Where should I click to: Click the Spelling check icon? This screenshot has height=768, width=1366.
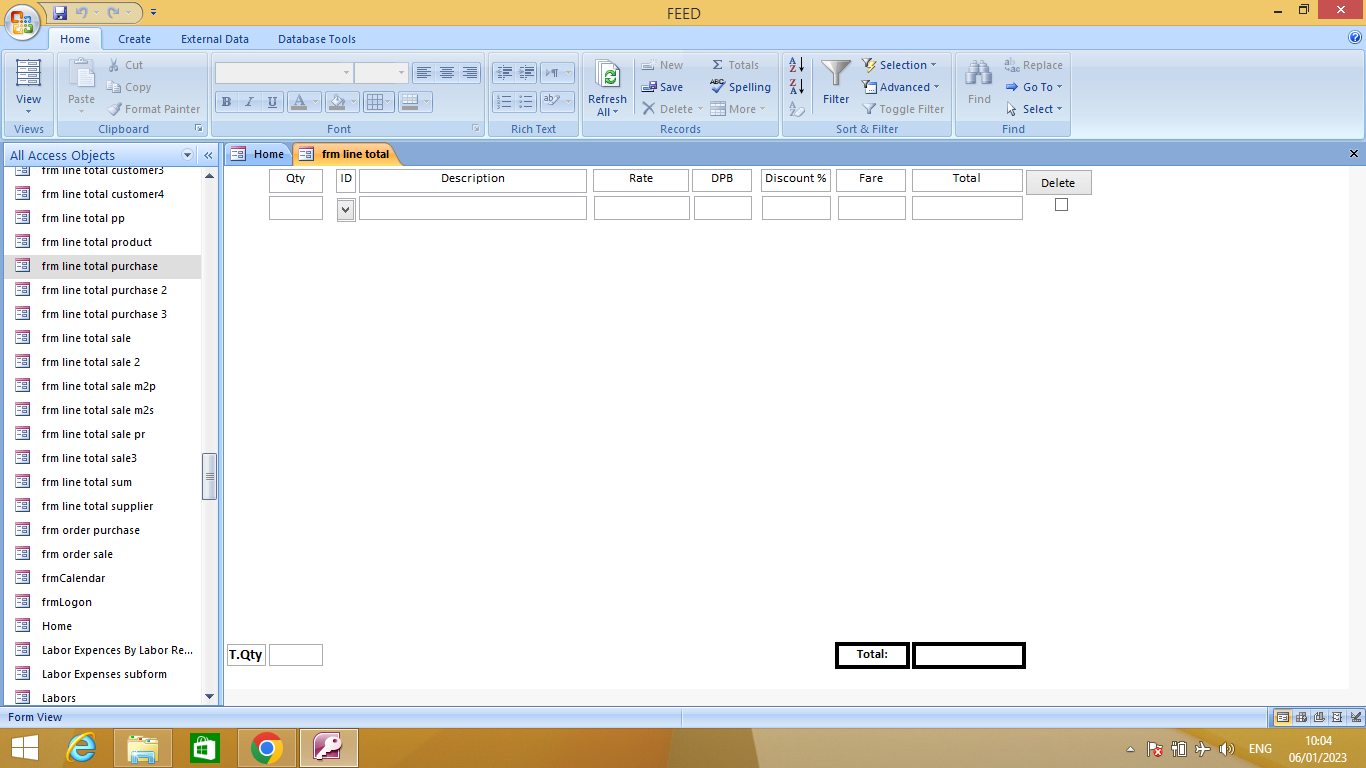click(717, 87)
